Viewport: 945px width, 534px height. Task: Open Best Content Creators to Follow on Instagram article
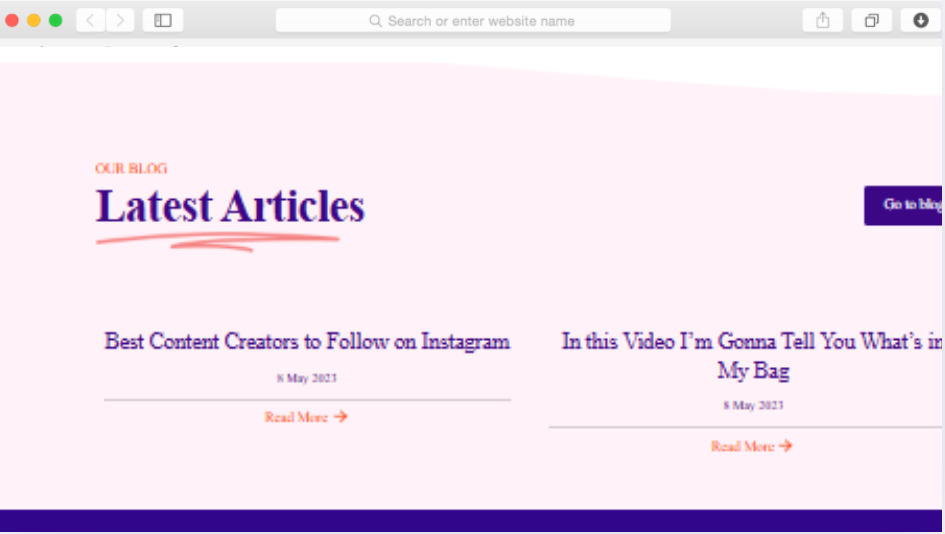[x=307, y=342]
